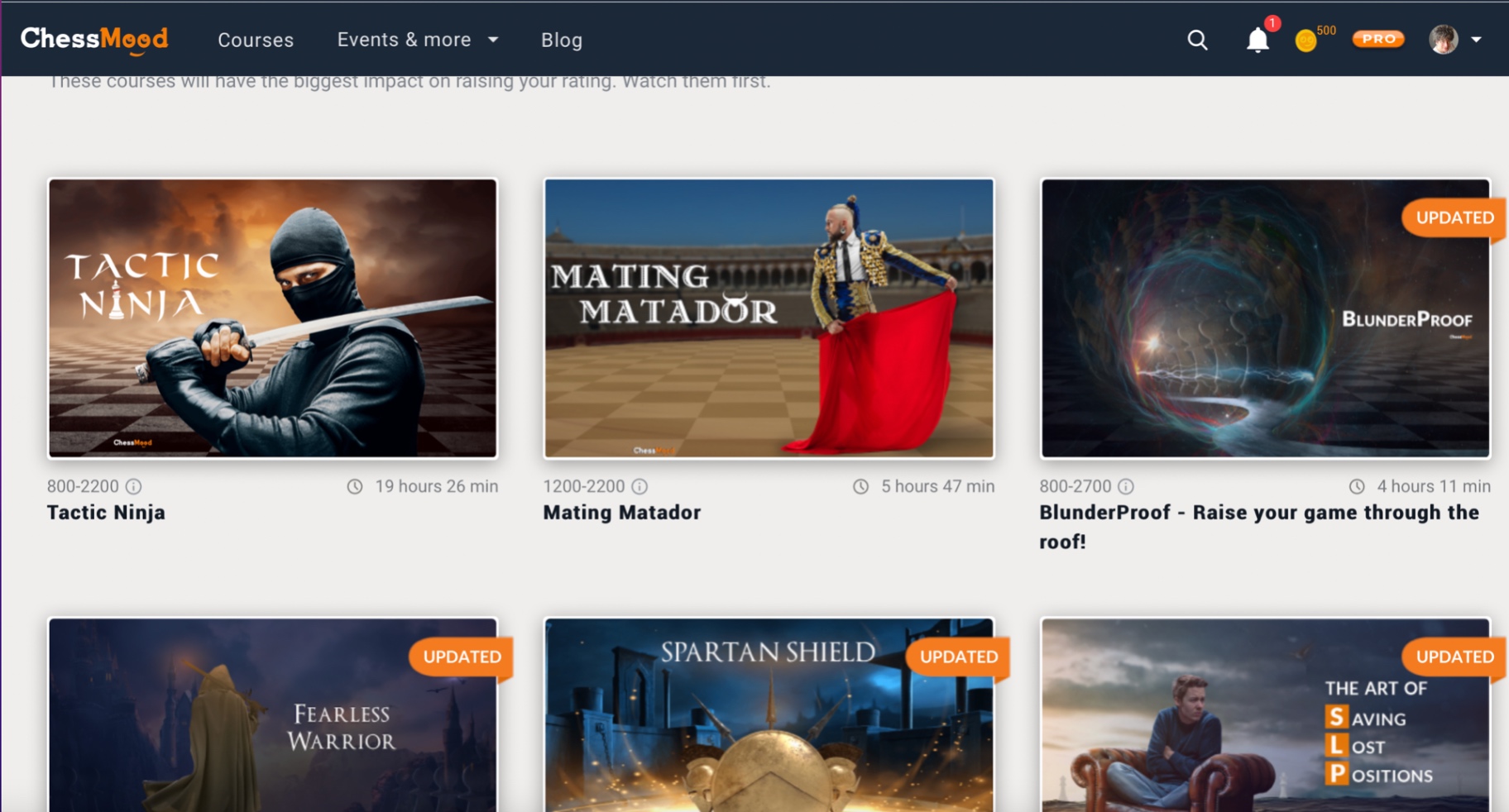1509x812 pixels.
Task: Click the UPDATED badge on Spartan Shield
Action: click(958, 657)
